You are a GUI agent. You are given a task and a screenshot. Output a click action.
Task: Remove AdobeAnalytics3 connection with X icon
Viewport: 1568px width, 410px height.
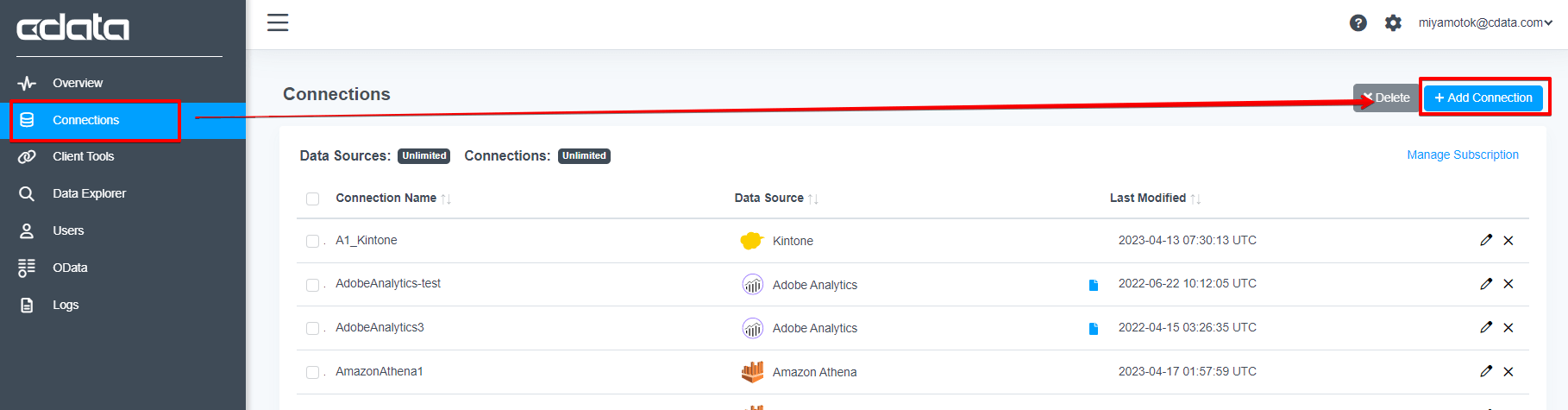pos(1508,328)
